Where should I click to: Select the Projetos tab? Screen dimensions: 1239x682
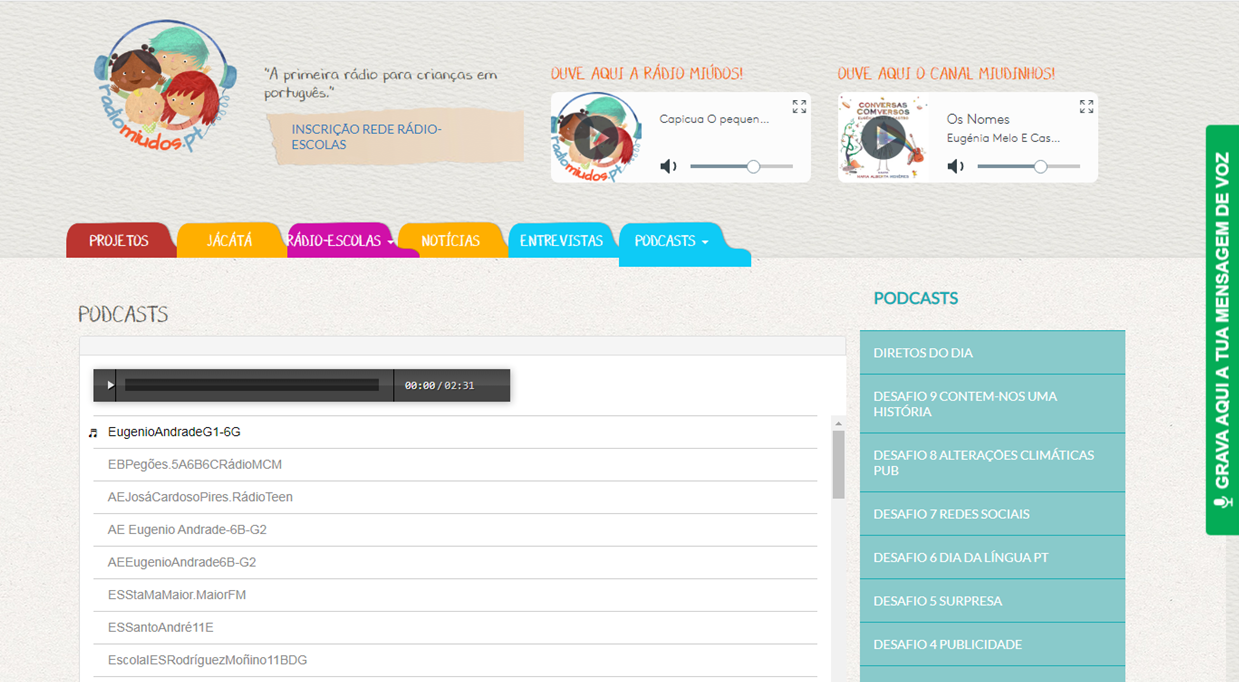point(120,240)
